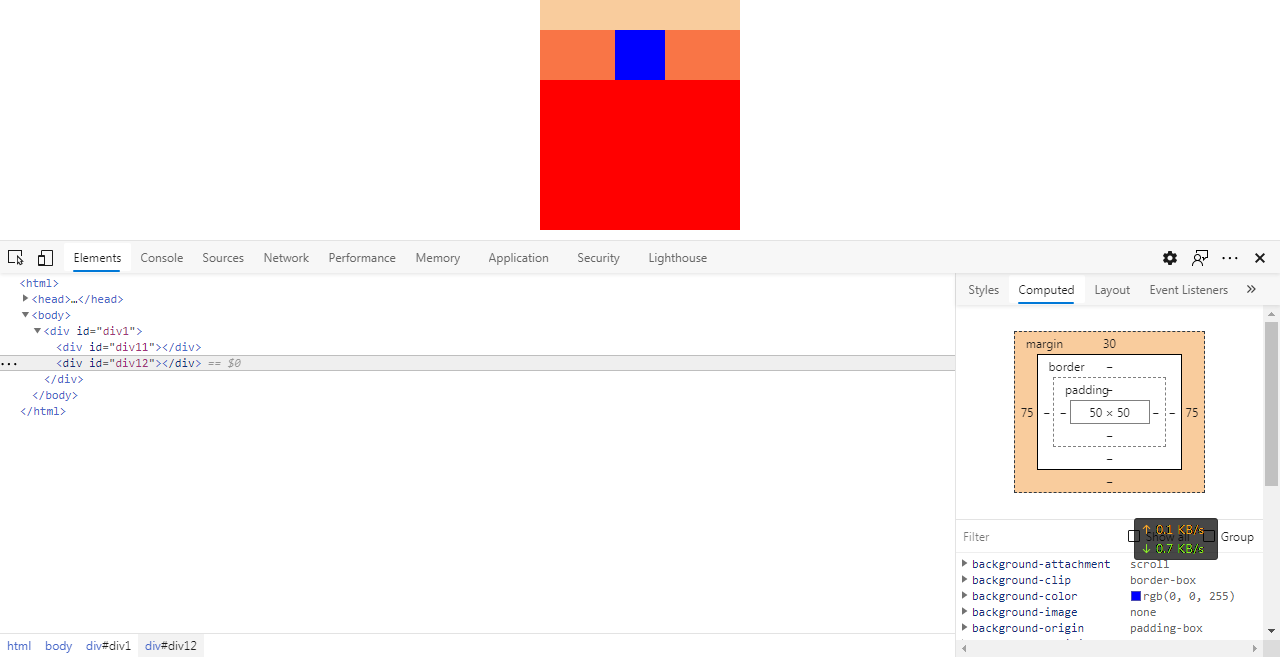Screen dimensions: 1280x657
Task: Enable the Group checkbox
Action: point(1209,536)
